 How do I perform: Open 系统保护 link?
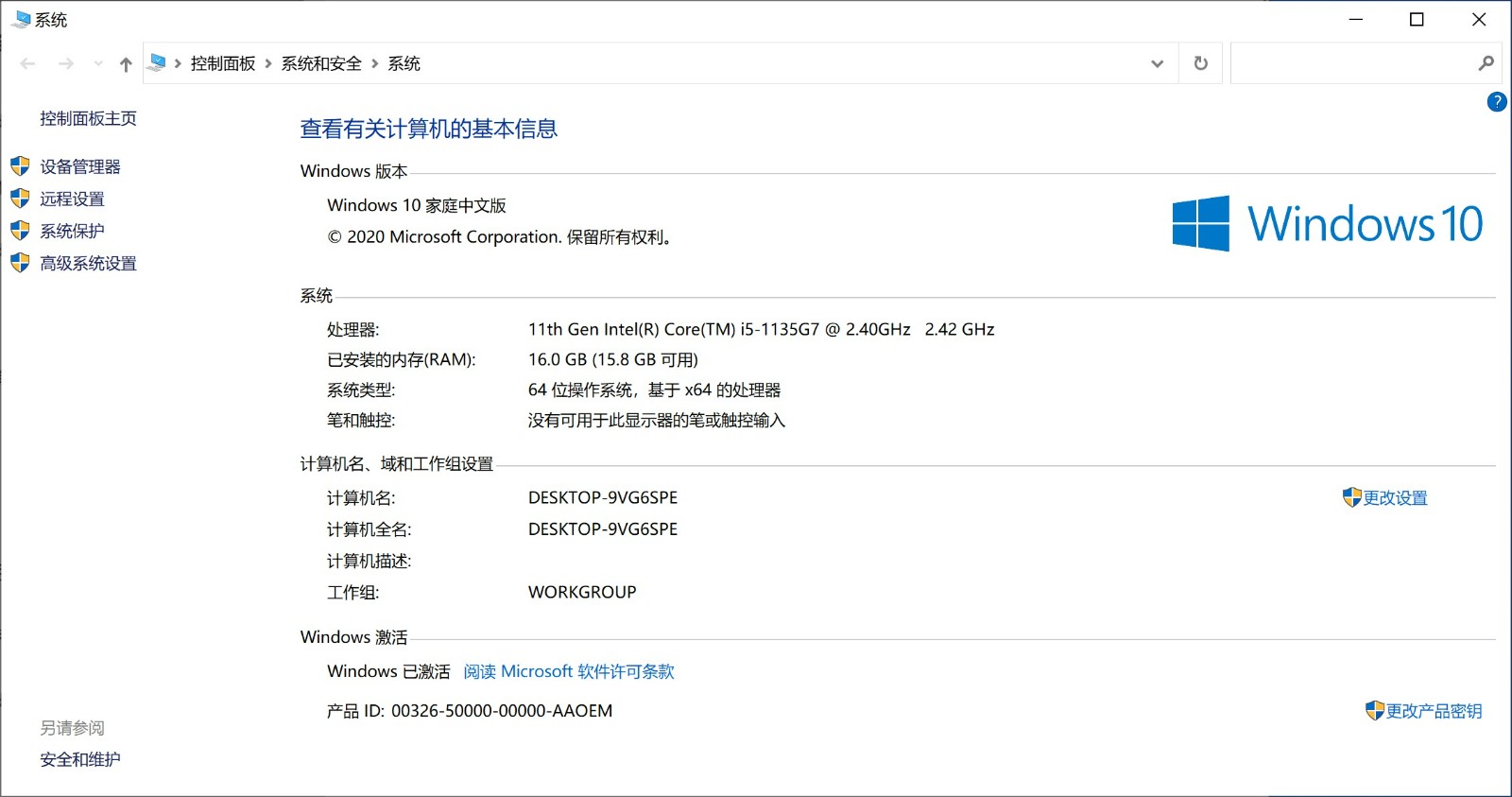click(72, 231)
